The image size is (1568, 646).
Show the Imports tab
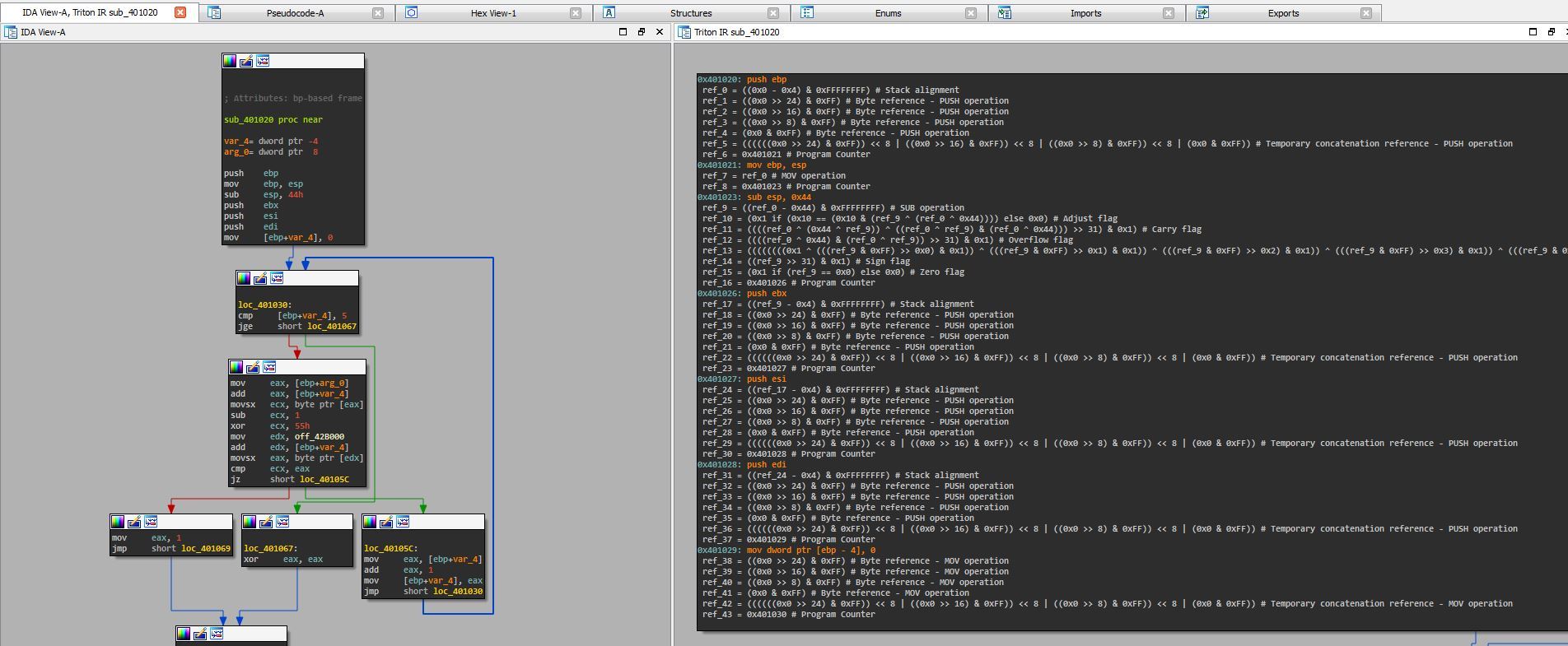[1085, 13]
